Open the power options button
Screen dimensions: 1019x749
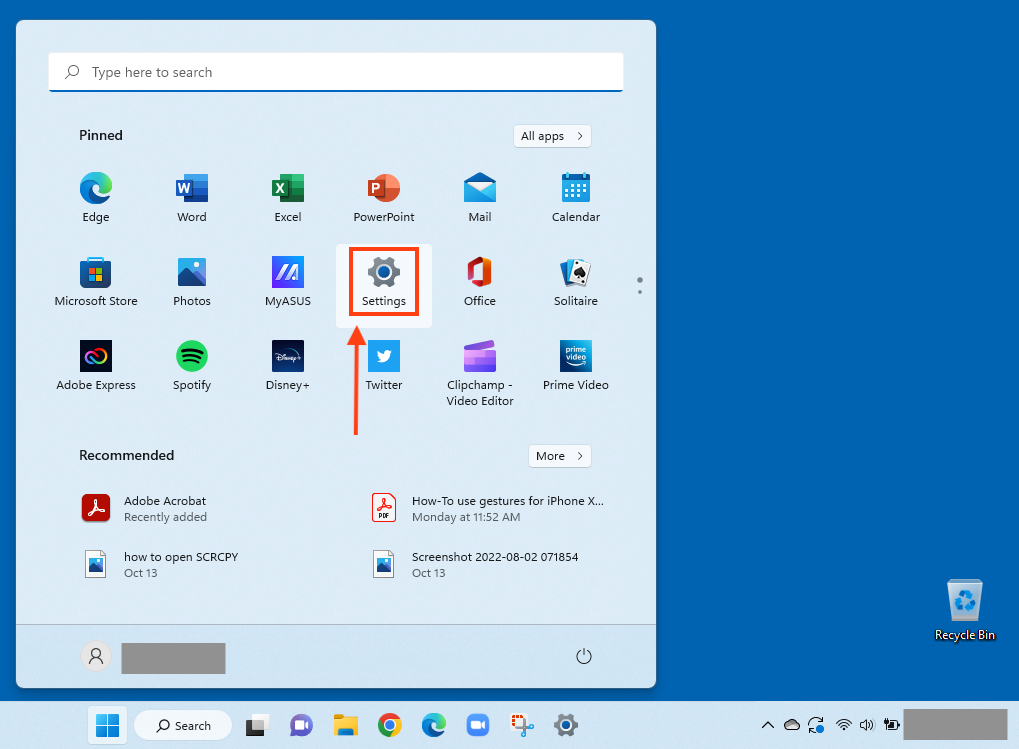[583, 656]
